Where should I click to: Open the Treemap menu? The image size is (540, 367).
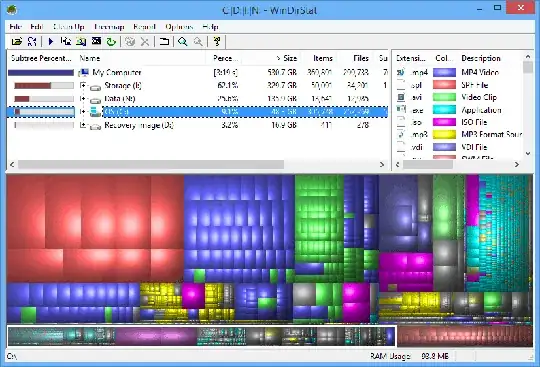109,27
